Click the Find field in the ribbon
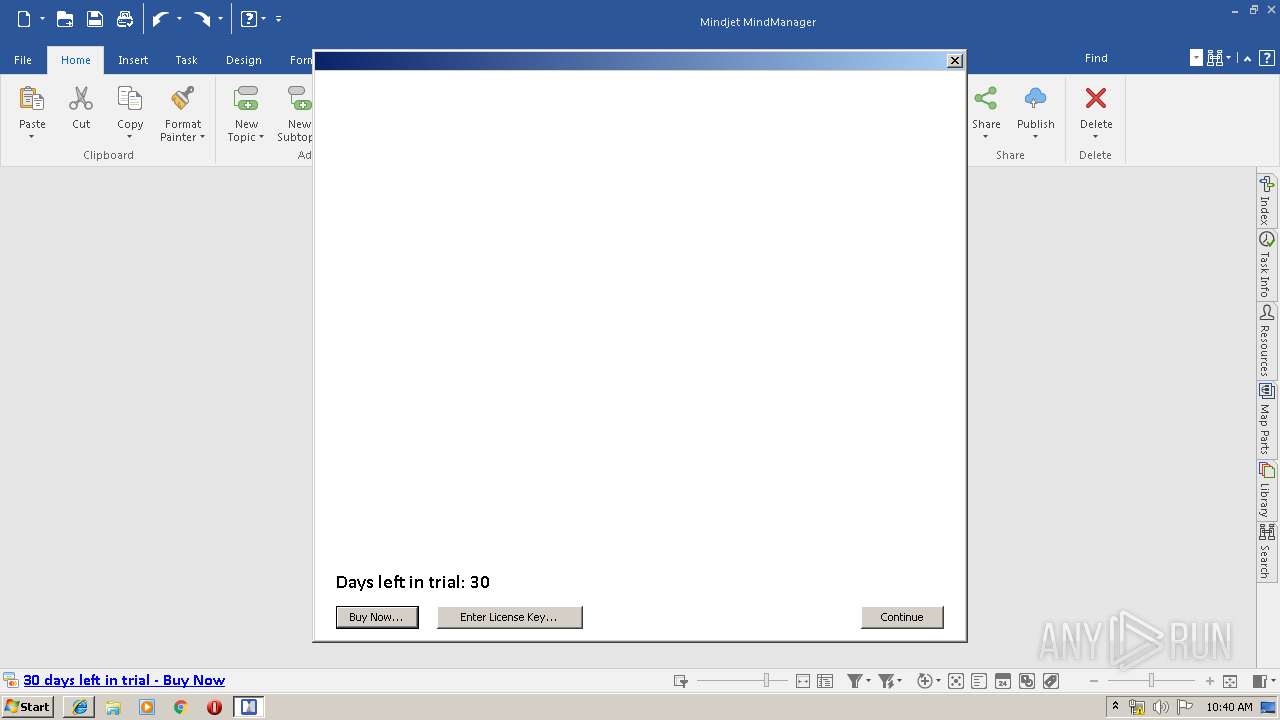 (1134, 58)
